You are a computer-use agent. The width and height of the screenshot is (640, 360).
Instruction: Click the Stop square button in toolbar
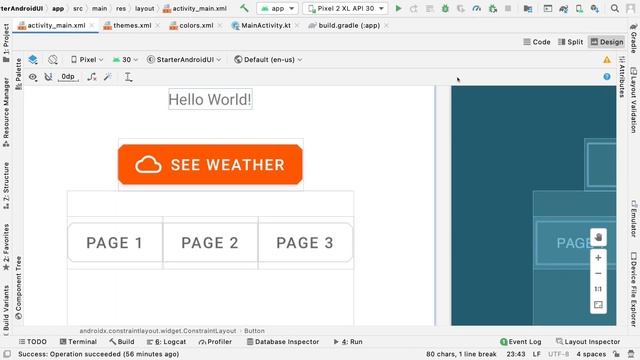pyautogui.click(x=508, y=8)
